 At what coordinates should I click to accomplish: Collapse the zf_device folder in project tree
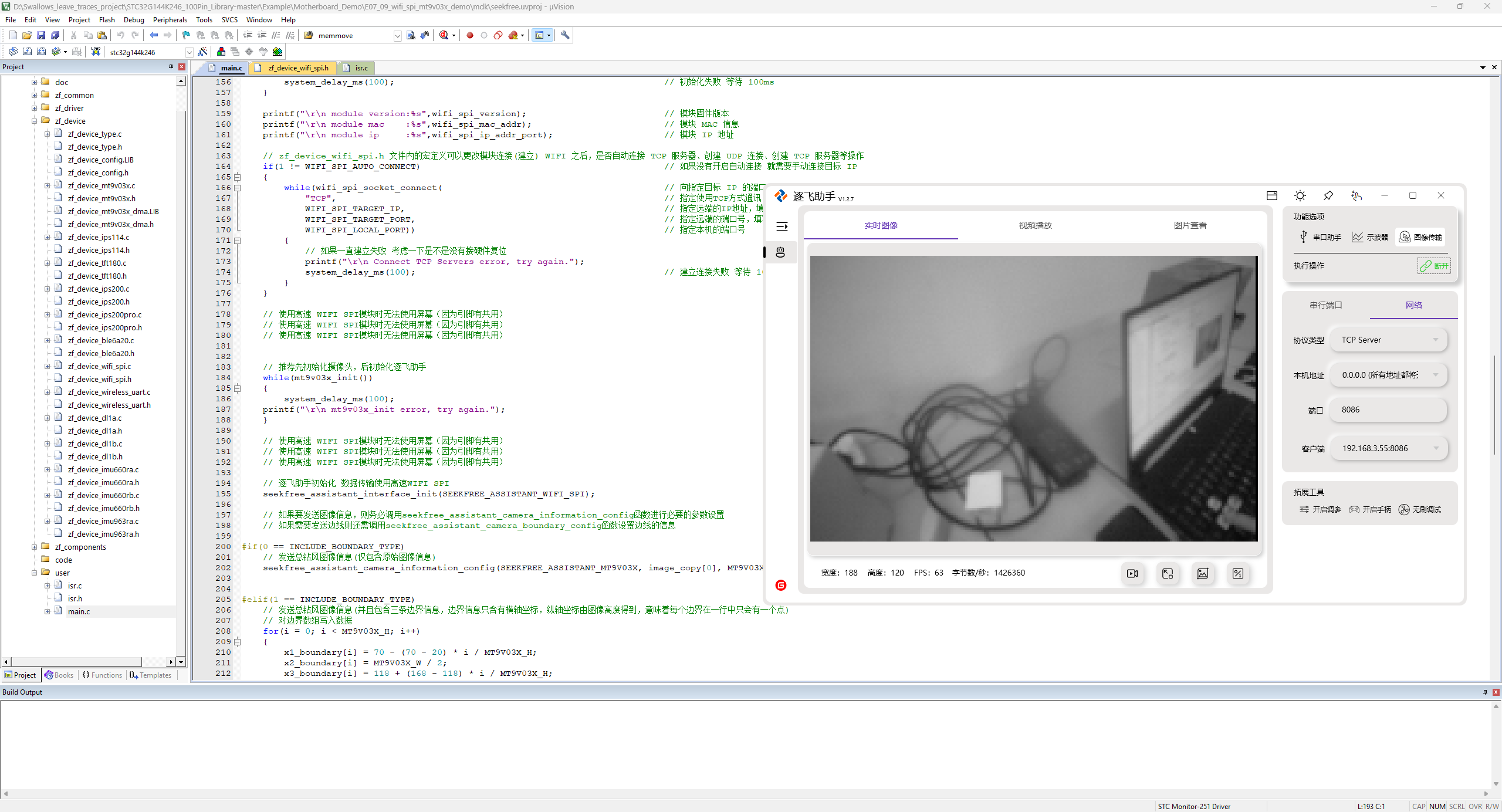point(35,121)
